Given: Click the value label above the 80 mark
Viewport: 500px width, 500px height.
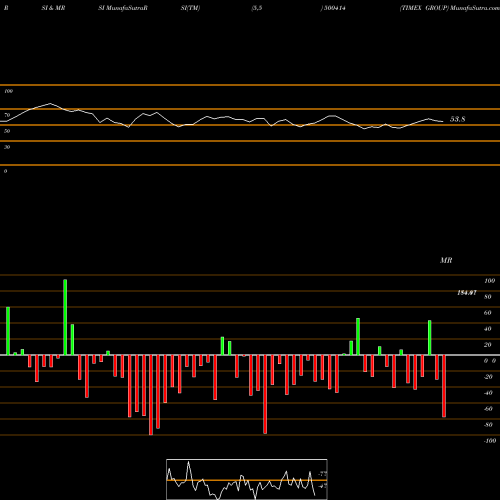Looking at the screenshot, I should click(467, 293).
